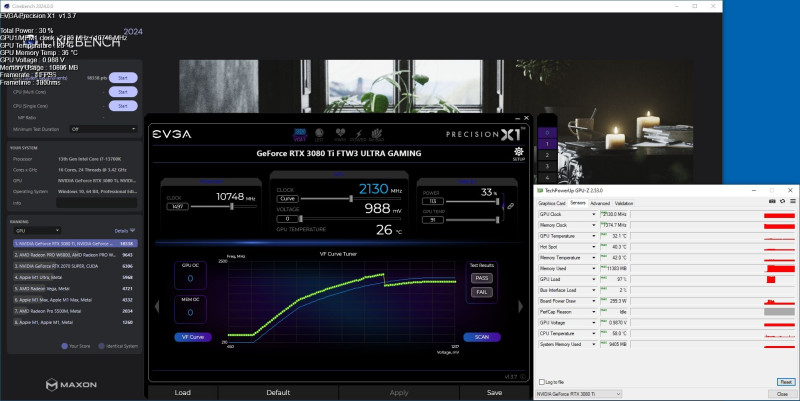Click the info icon next to version v1.3.7
Screen dimensions: 800x401
[522, 377]
